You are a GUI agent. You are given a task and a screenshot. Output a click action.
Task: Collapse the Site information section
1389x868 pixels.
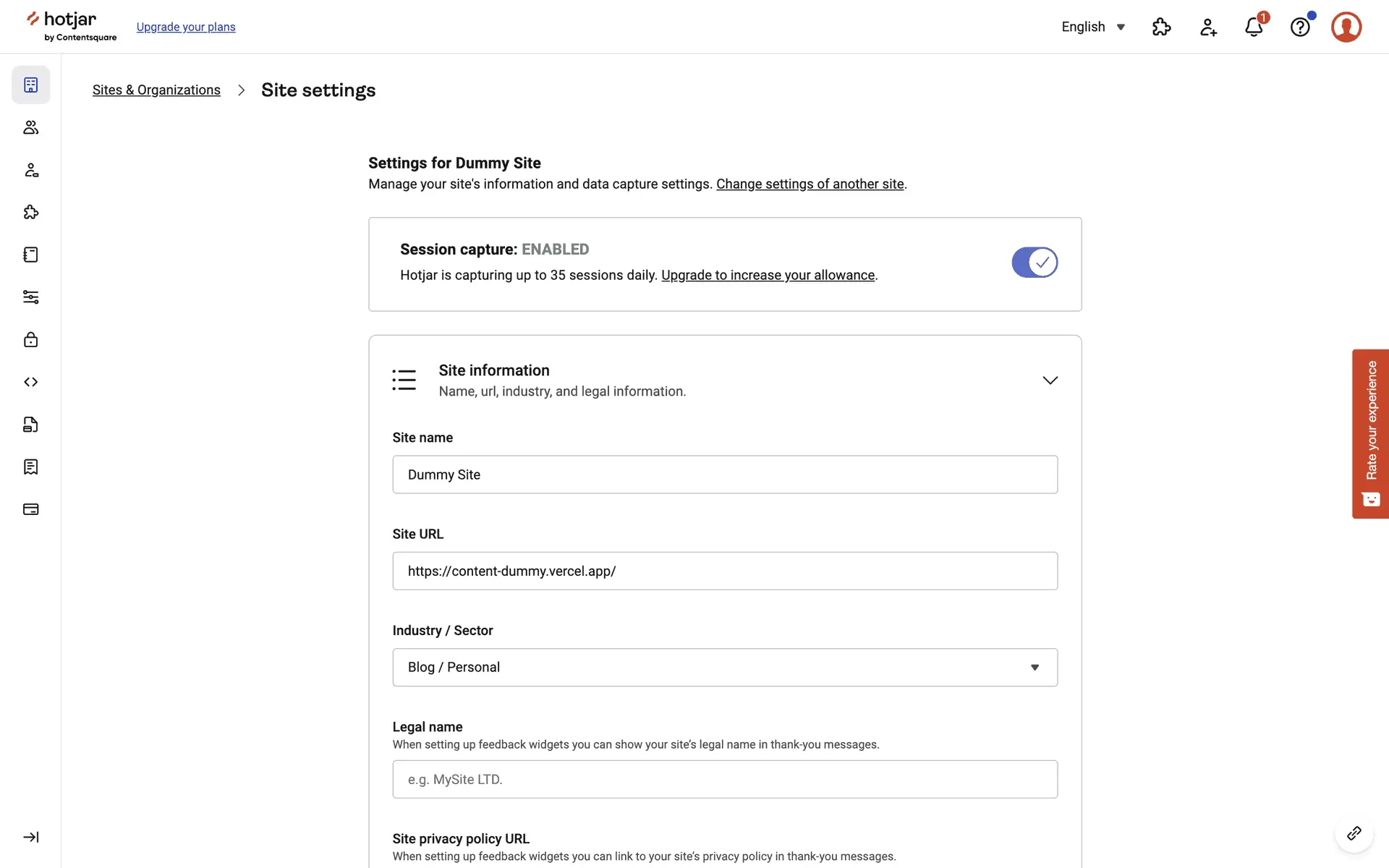[1050, 380]
